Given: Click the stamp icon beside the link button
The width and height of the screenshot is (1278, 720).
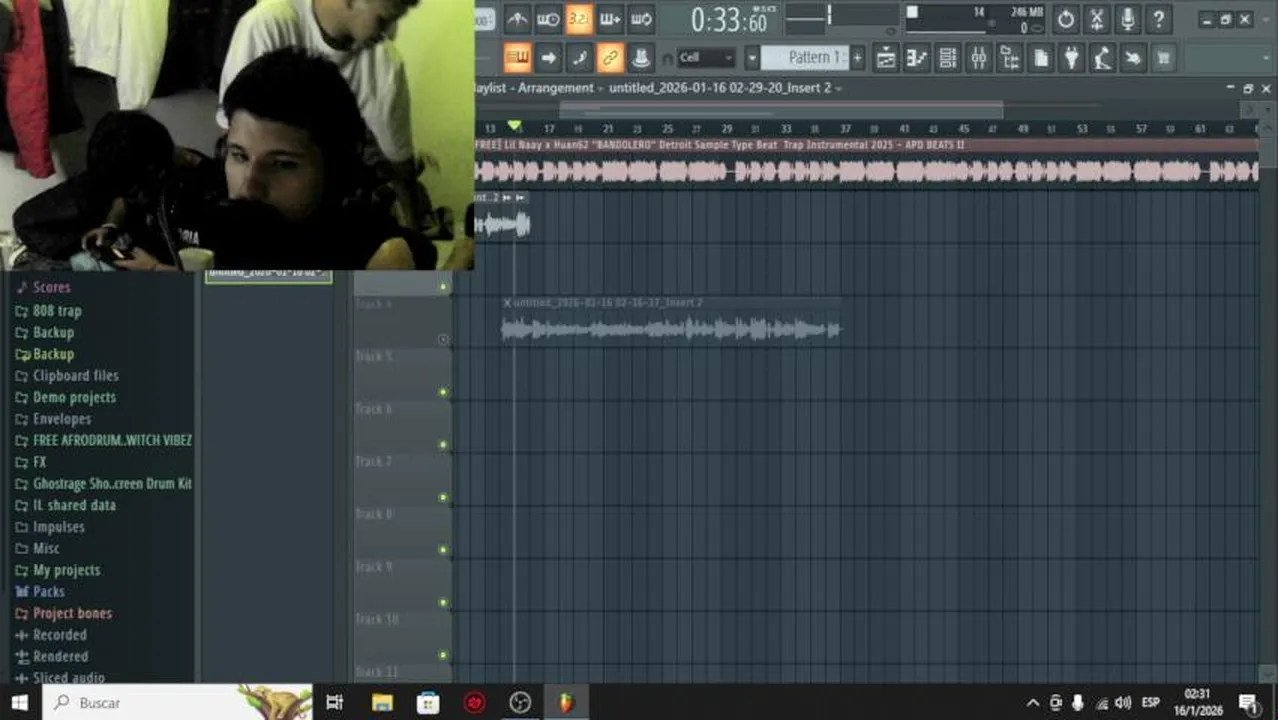Looking at the screenshot, I should 641,58.
